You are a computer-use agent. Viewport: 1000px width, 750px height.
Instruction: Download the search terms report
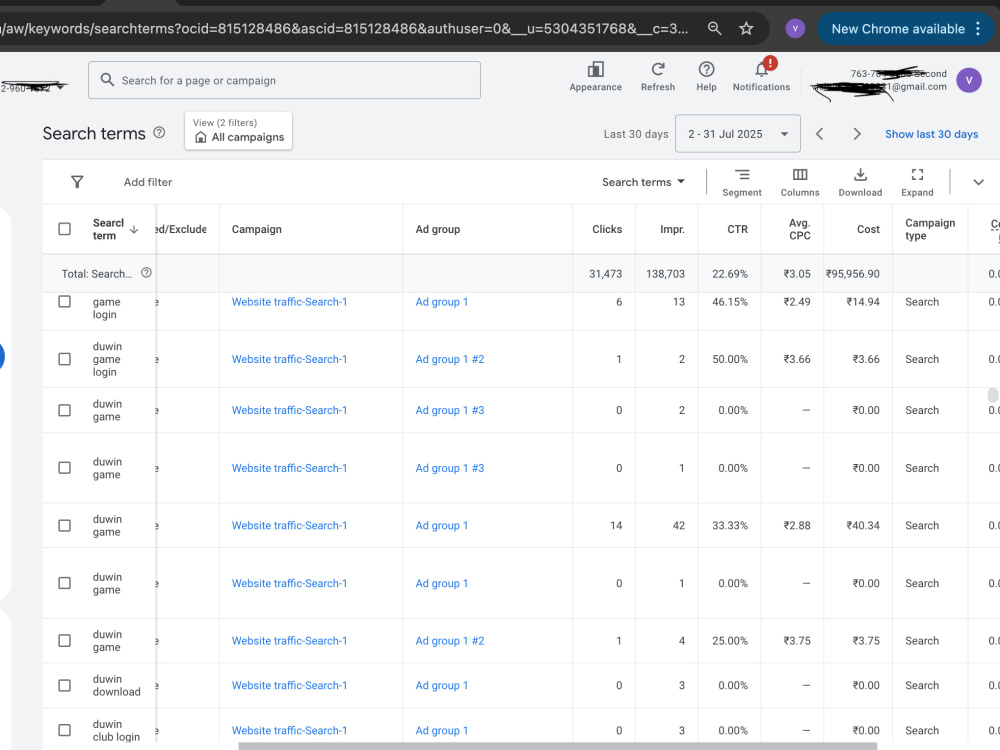(860, 182)
